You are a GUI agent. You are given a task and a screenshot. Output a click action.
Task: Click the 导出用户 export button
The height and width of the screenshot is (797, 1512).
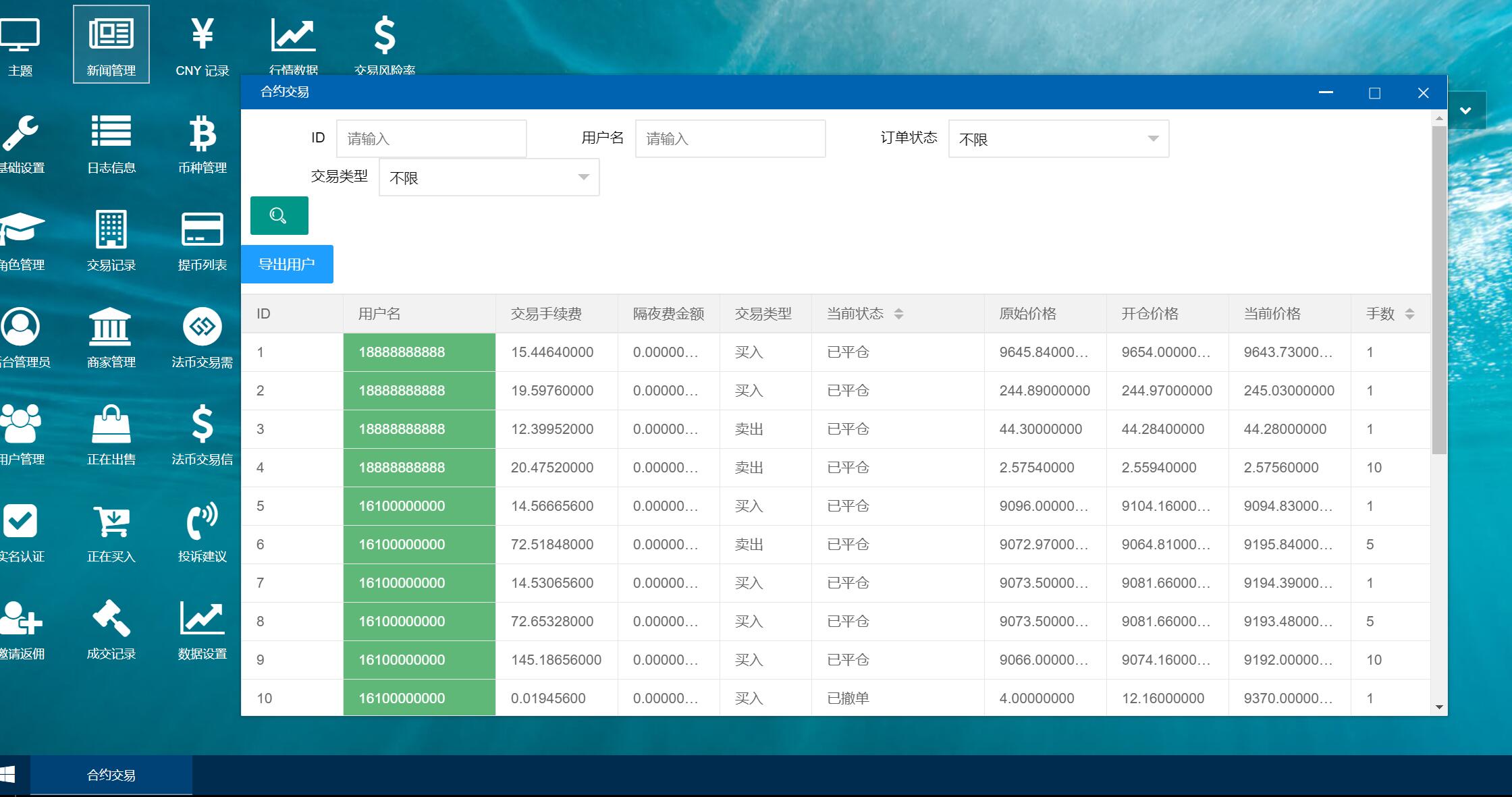coord(287,265)
